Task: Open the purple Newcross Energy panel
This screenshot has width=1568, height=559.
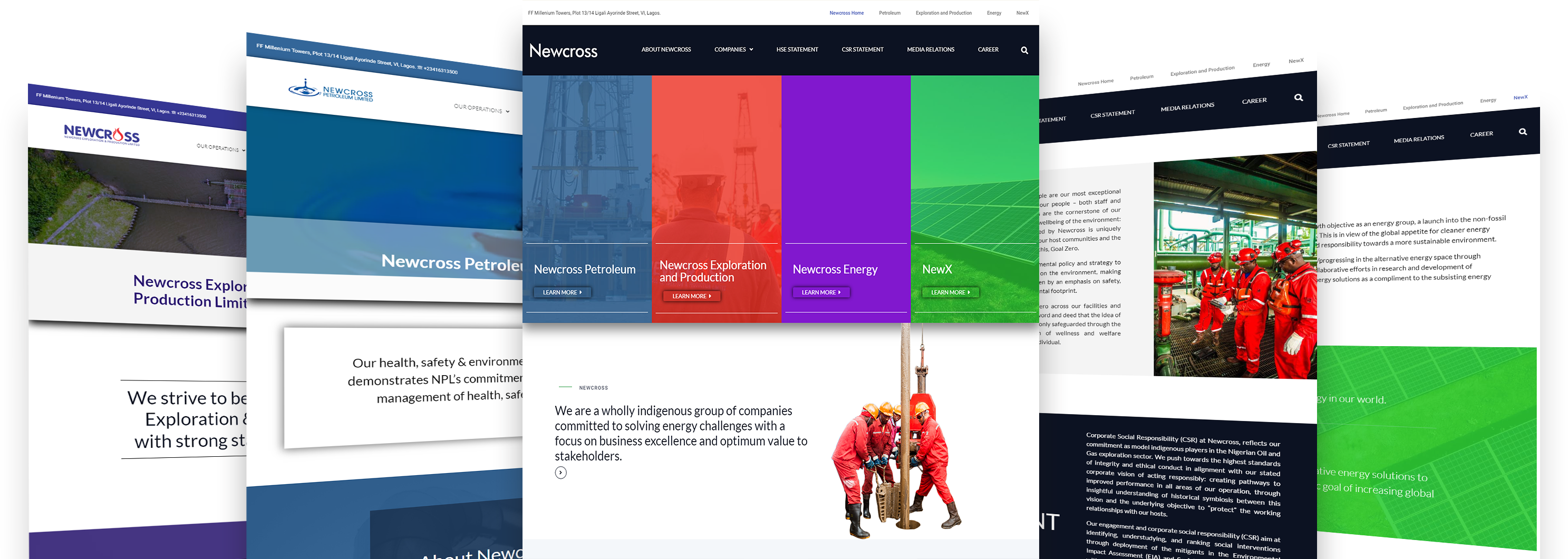Action: tap(846, 199)
